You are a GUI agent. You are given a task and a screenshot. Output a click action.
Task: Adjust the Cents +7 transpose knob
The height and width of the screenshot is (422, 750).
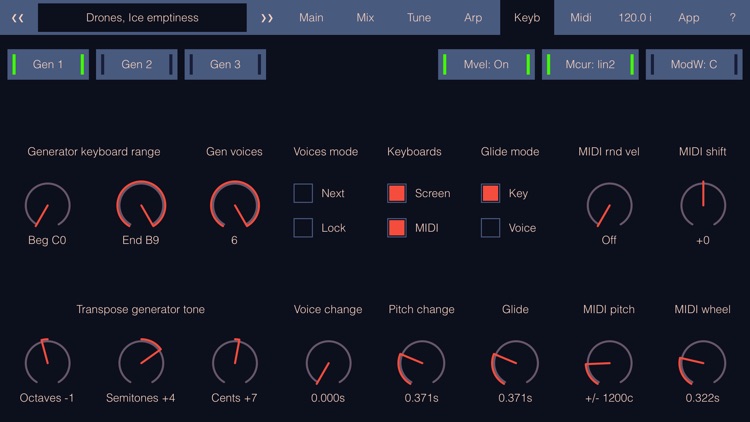pyautogui.click(x=234, y=363)
